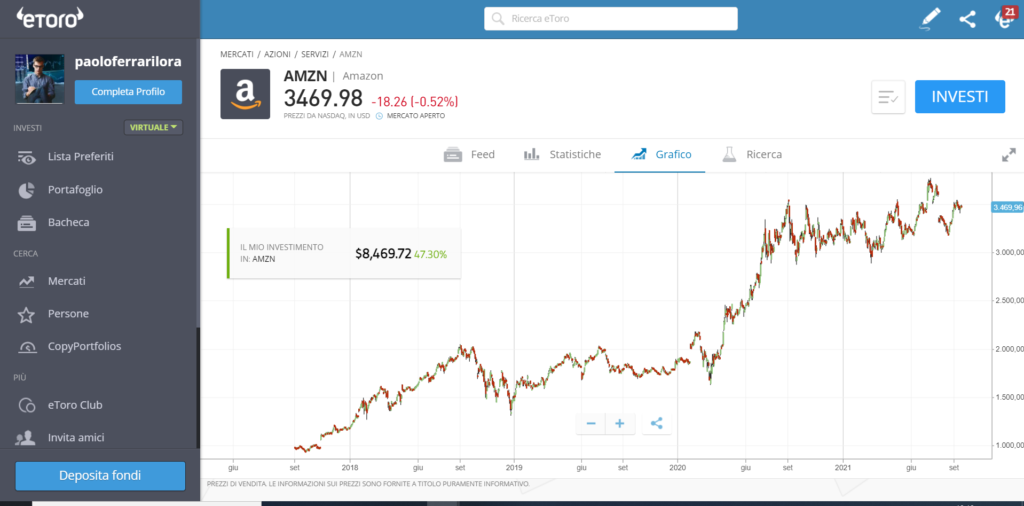The width and height of the screenshot is (1024, 506).
Task: Switch to the Ricerca tab
Action: click(x=752, y=155)
